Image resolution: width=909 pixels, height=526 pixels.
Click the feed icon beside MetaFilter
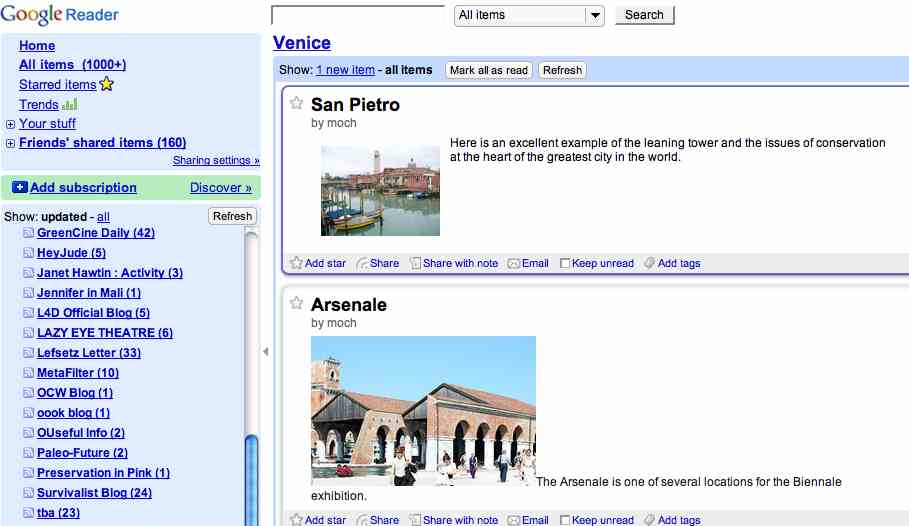tap(28, 373)
